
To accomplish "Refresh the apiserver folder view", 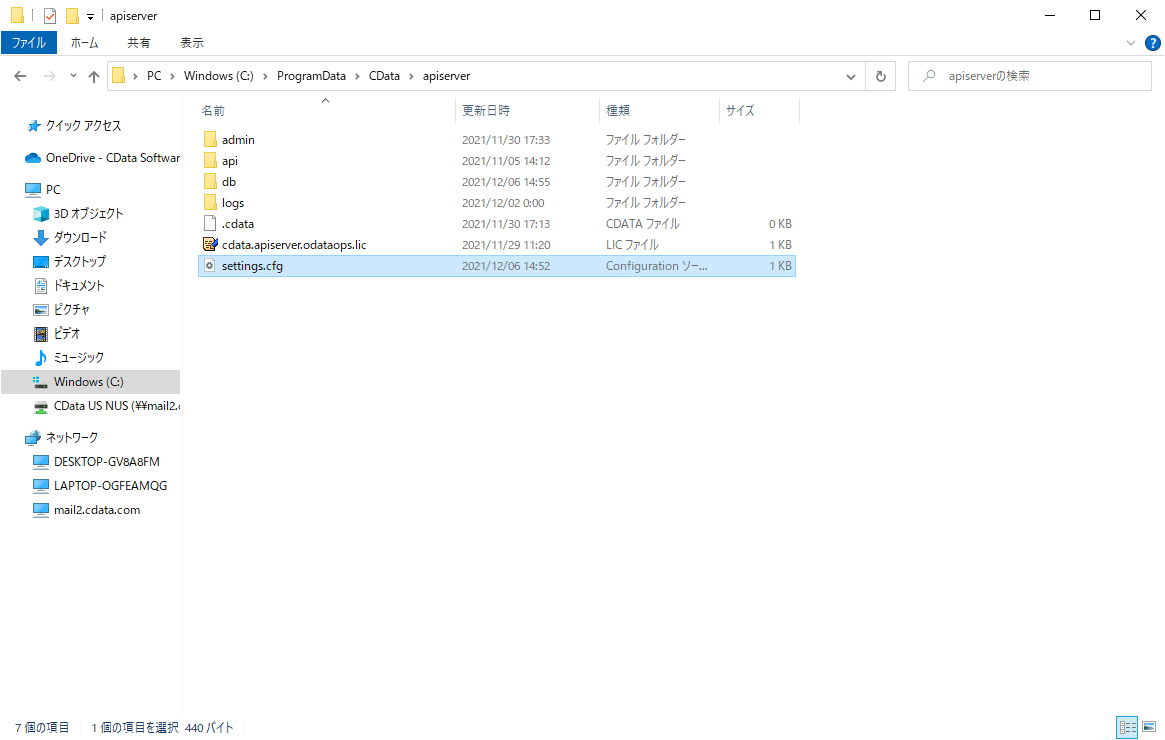I will coord(880,76).
